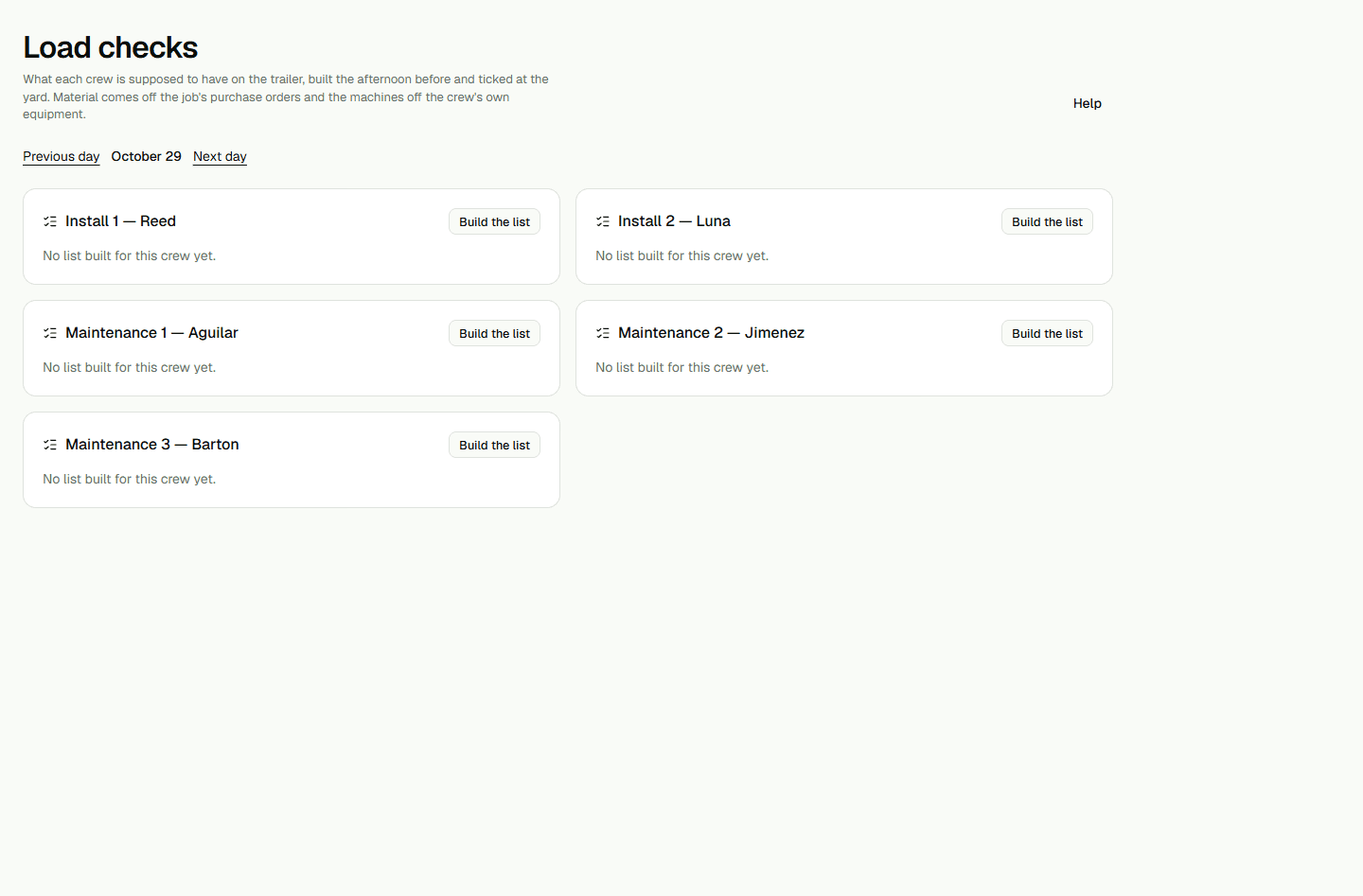Image resolution: width=1363 pixels, height=896 pixels.
Task: Click the checklist icon beside Maintenance 2 — Jimenez
Action: [603, 333]
